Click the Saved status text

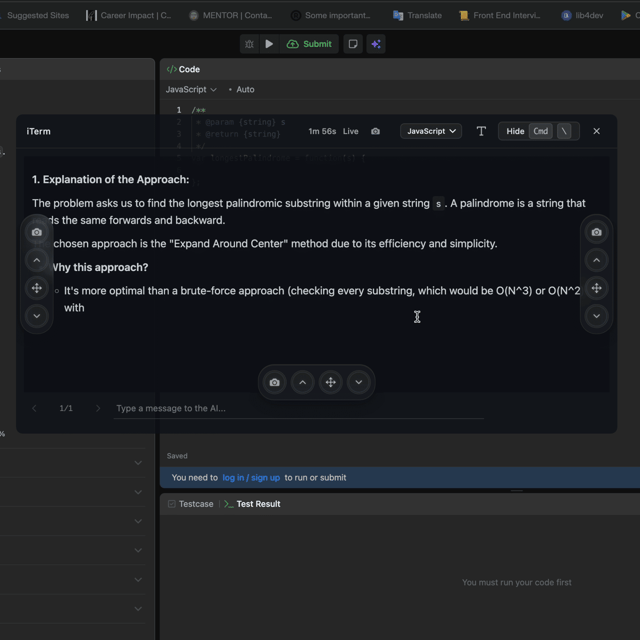177,456
